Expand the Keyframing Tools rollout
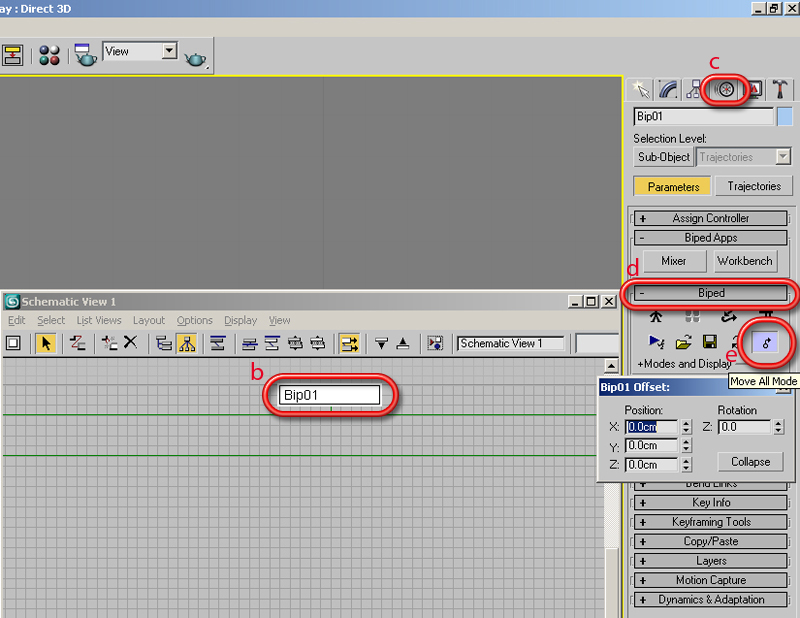Viewport: 800px width, 618px height. (x=710, y=522)
